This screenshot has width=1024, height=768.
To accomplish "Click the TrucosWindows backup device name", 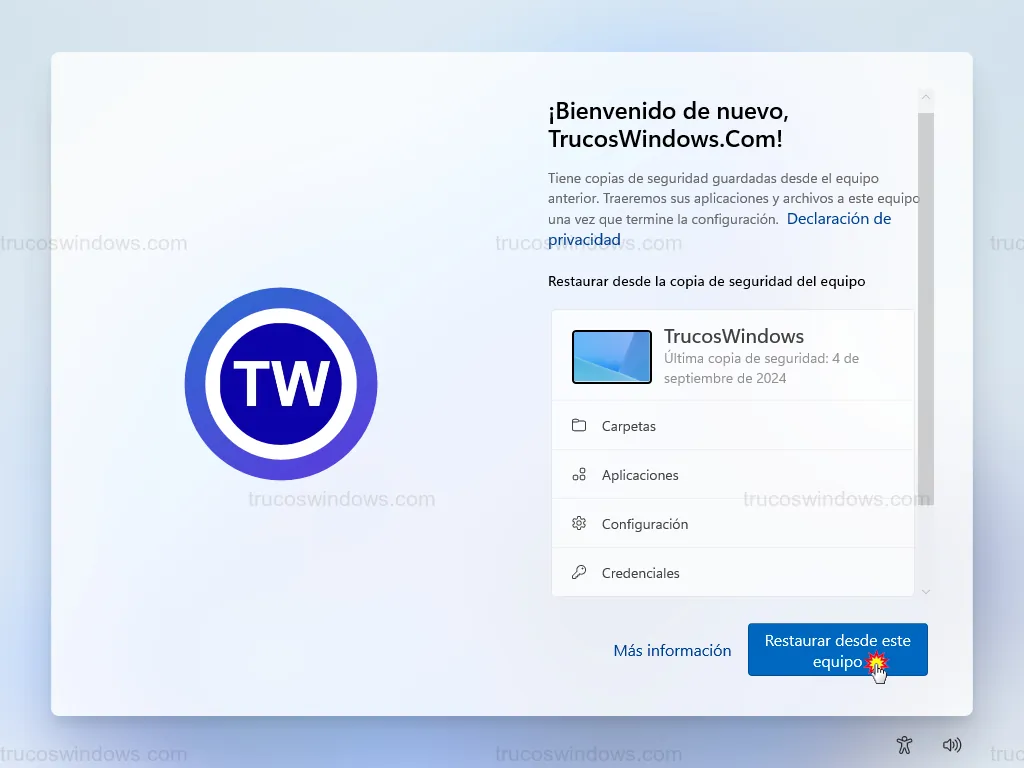I will click(x=734, y=336).
